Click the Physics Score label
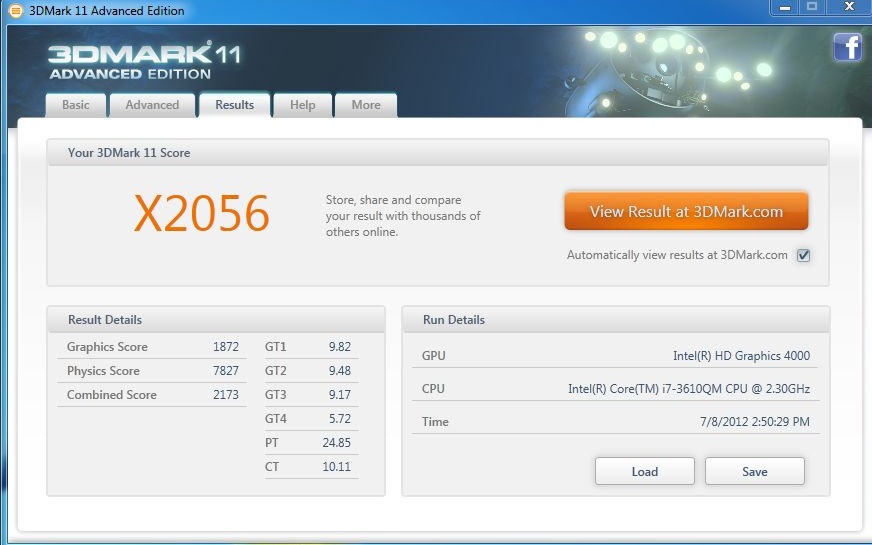The width and height of the screenshot is (872, 545). tap(103, 371)
